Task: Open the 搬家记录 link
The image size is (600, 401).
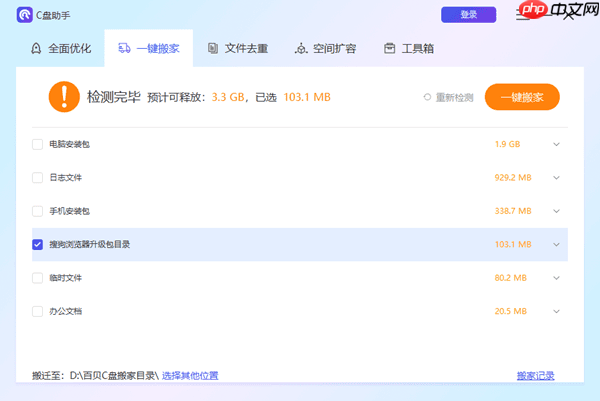Action: tap(535, 376)
